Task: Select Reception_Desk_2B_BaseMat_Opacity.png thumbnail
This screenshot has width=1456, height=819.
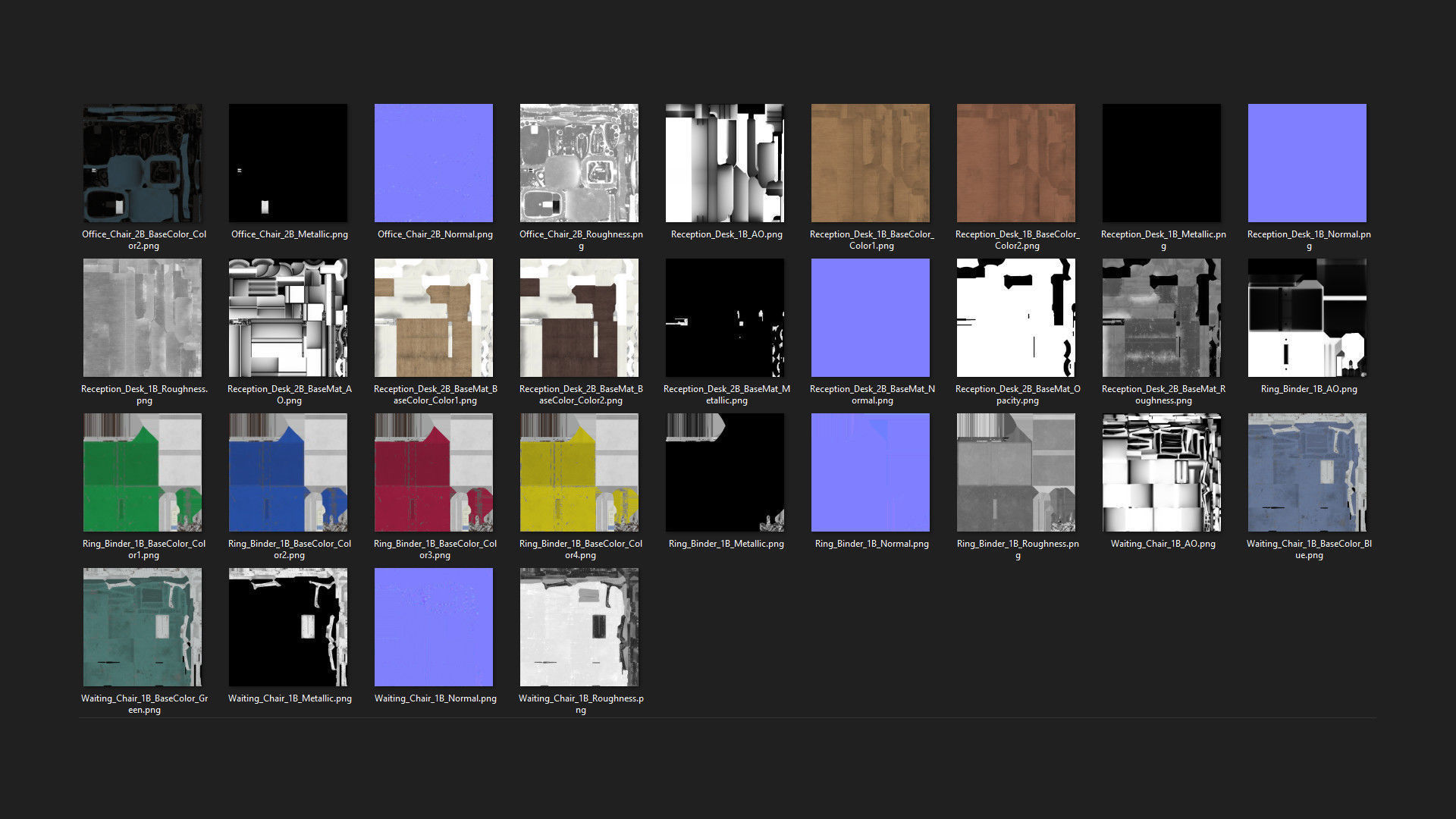Action: (1016, 318)
